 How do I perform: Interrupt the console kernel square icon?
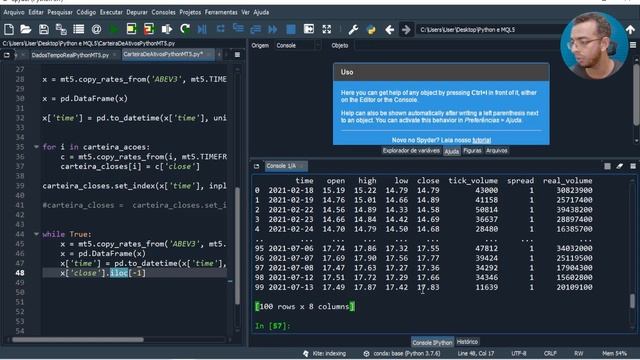607,166
